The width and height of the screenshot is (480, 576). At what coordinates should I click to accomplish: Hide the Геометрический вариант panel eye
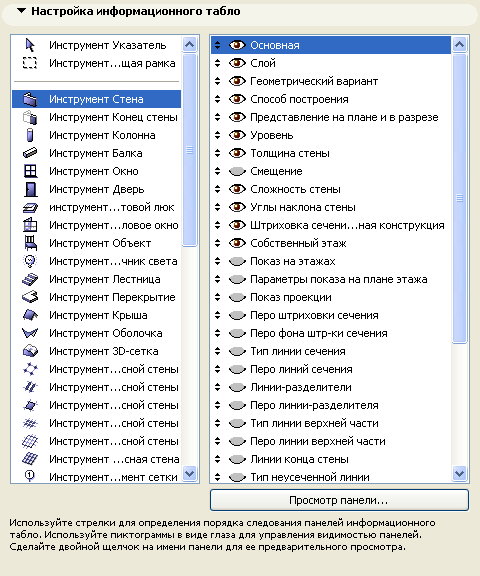(x=237, y=81)
